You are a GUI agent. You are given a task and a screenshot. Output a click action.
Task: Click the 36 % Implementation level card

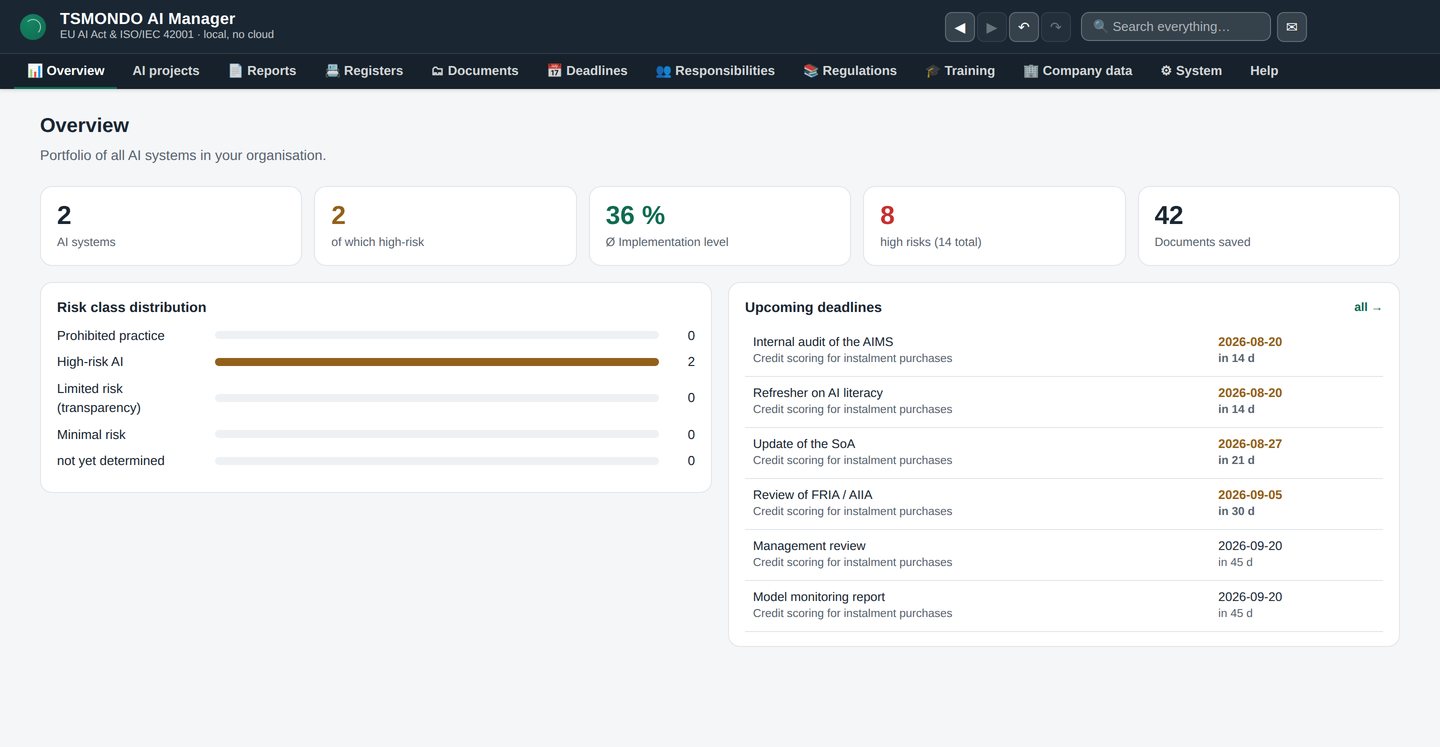[x=720, y=226]
